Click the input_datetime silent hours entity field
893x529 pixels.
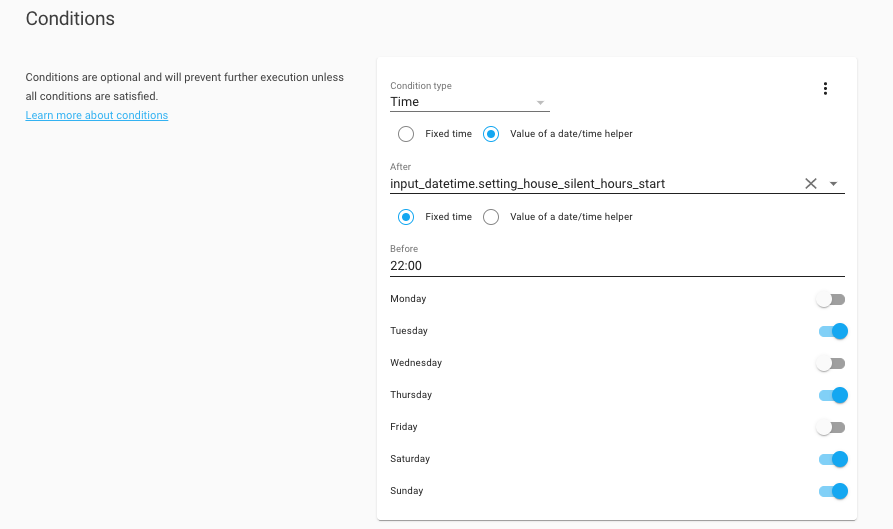tap(590, 184)
